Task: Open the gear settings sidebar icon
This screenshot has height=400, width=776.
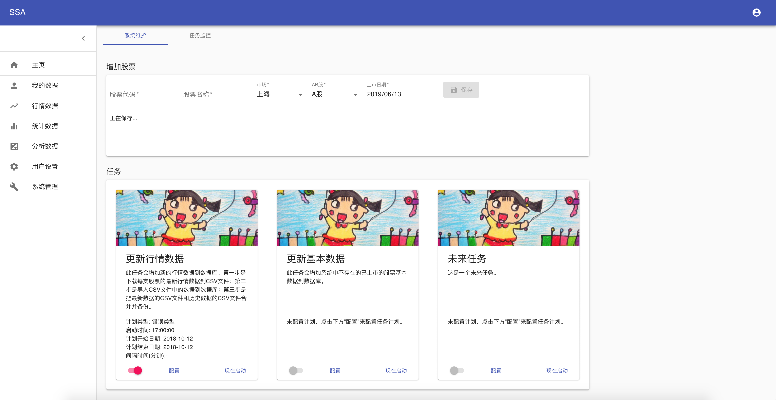Action: (x=14, y=166)
